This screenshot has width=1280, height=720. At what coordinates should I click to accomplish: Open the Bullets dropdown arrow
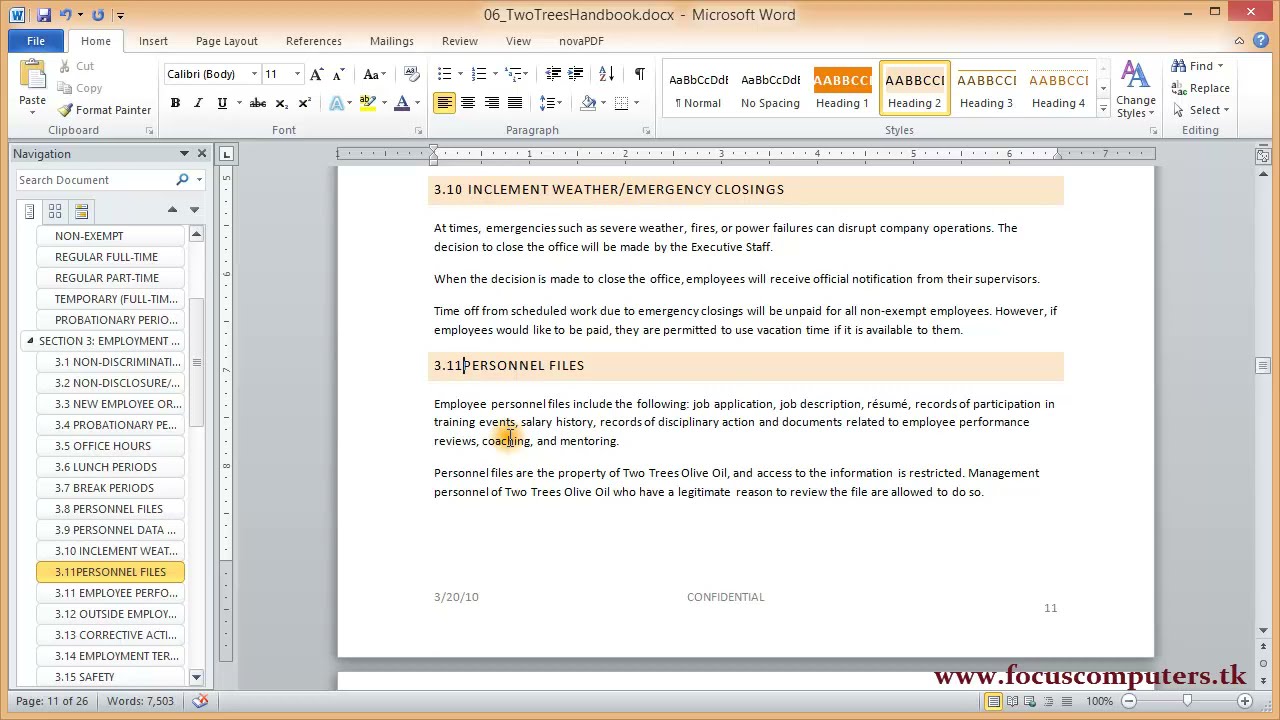pos(459,74)
